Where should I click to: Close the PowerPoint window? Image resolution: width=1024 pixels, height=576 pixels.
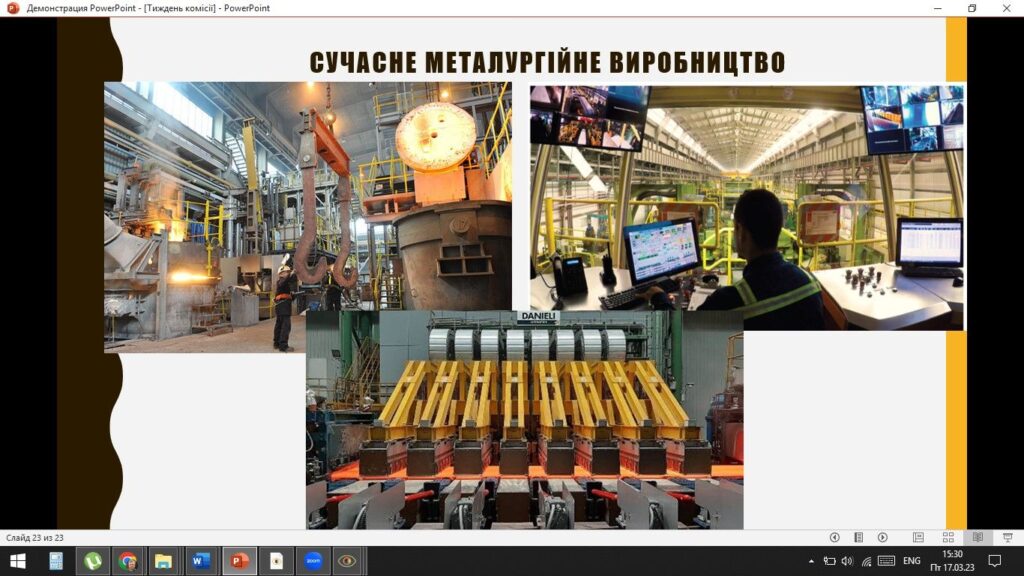click(x=1006, y=8)
